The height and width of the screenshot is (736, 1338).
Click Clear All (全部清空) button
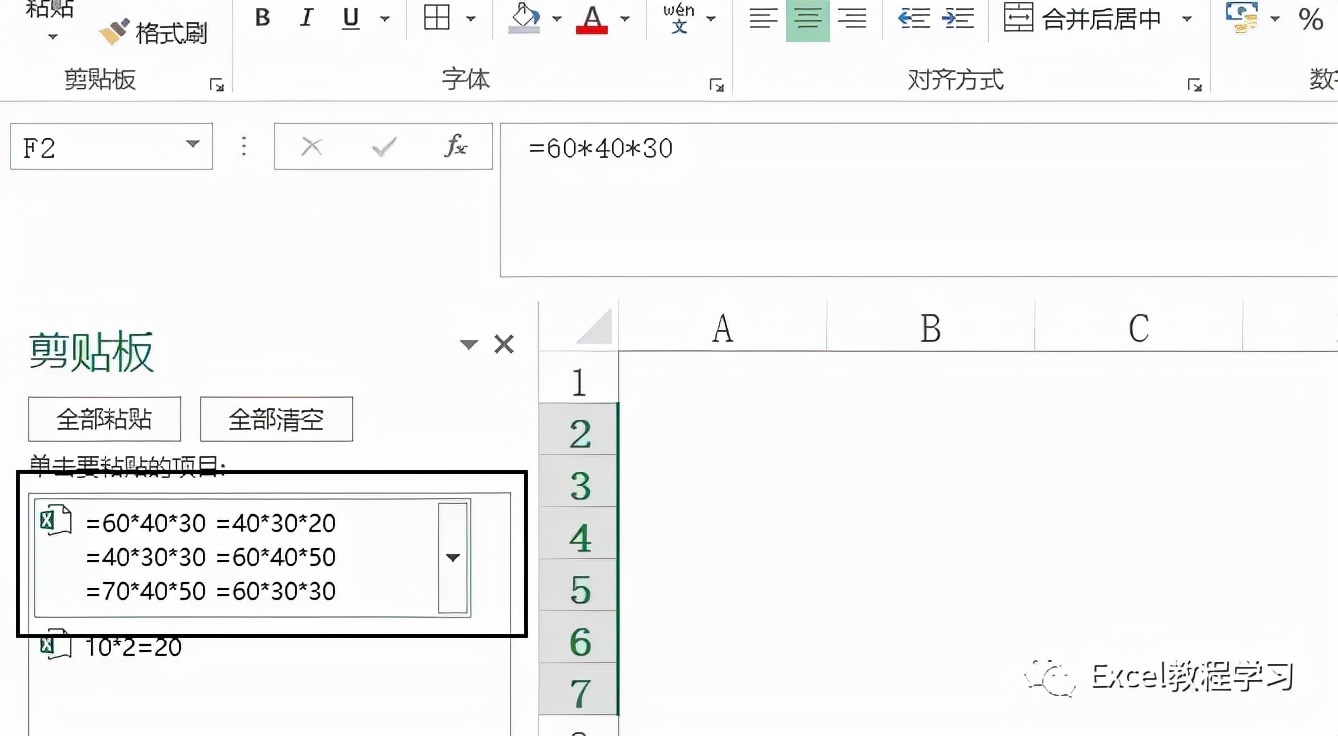pyautogui.click(x=276, y=419)
